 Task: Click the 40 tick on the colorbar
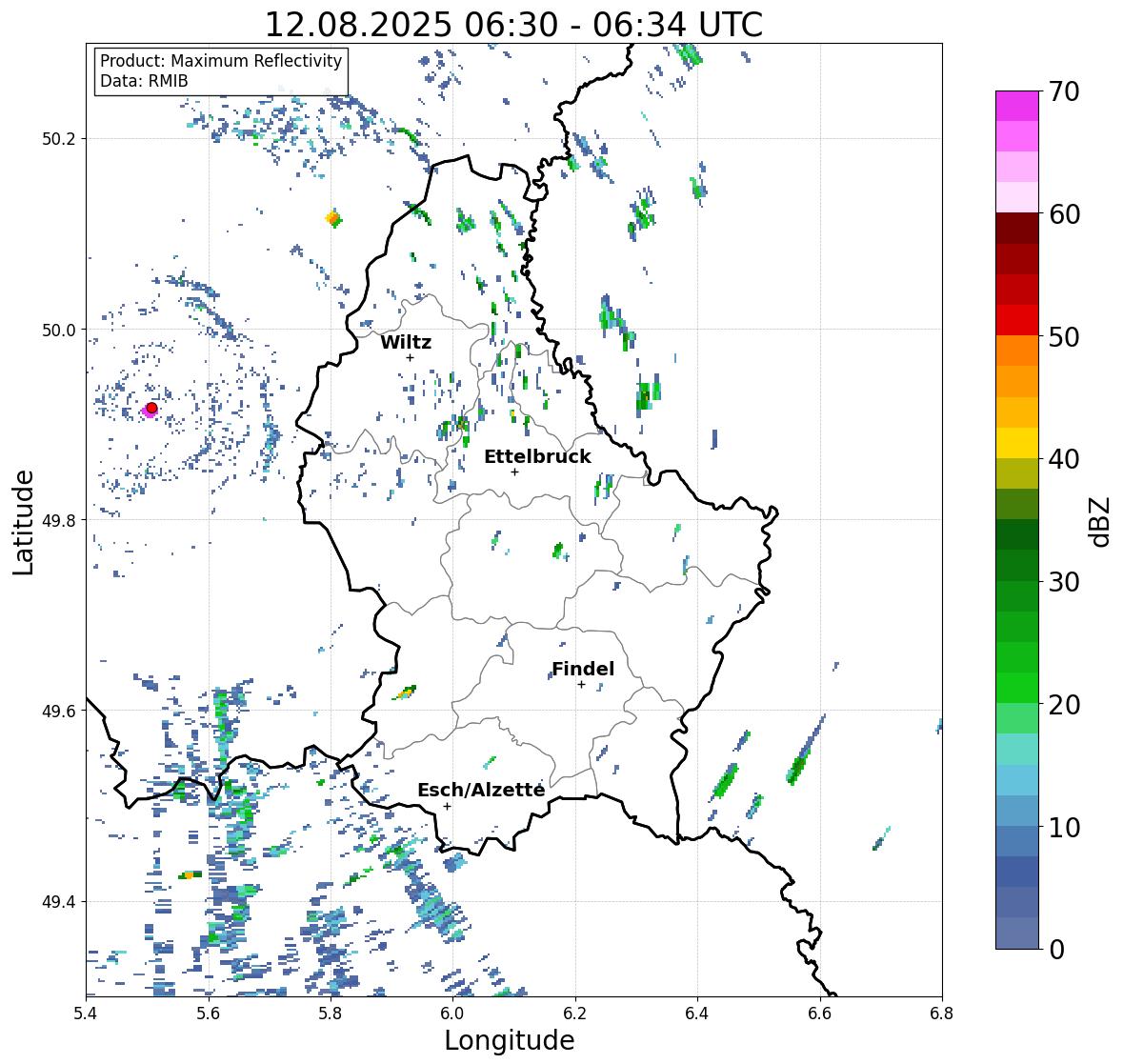click(x=1064, y=459)
